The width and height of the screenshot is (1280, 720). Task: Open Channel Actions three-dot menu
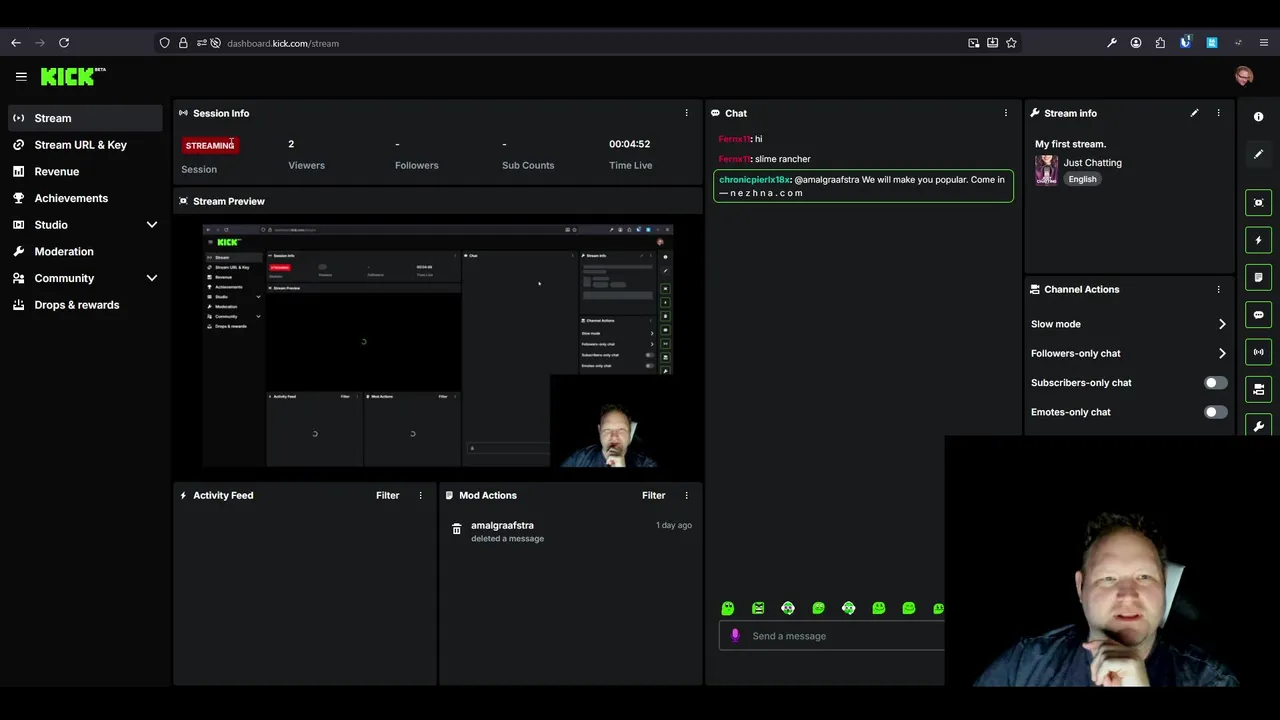click(x=1218, y=289)
